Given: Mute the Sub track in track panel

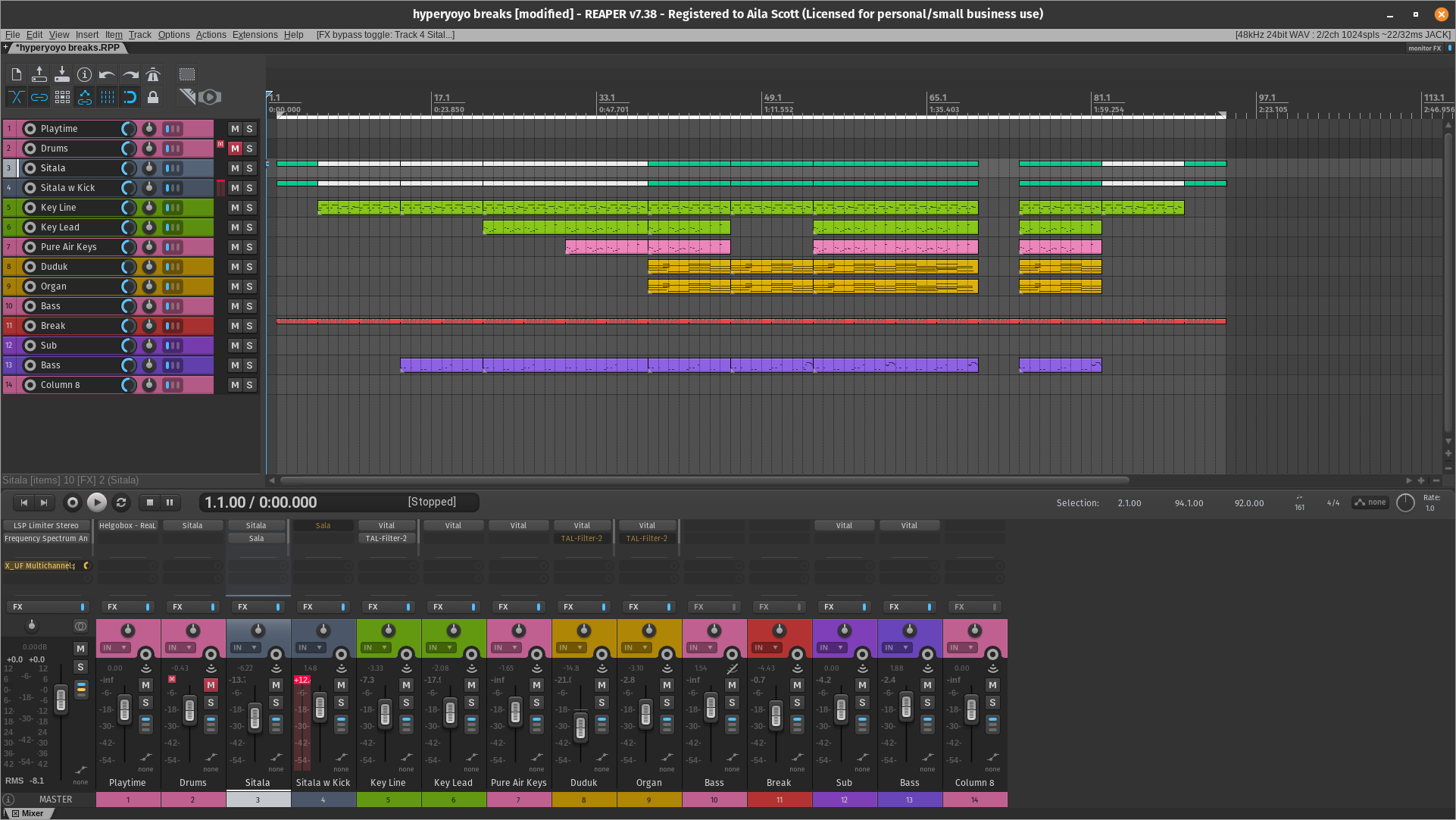Looking at the screenshot, I should (x=235, y=346).
